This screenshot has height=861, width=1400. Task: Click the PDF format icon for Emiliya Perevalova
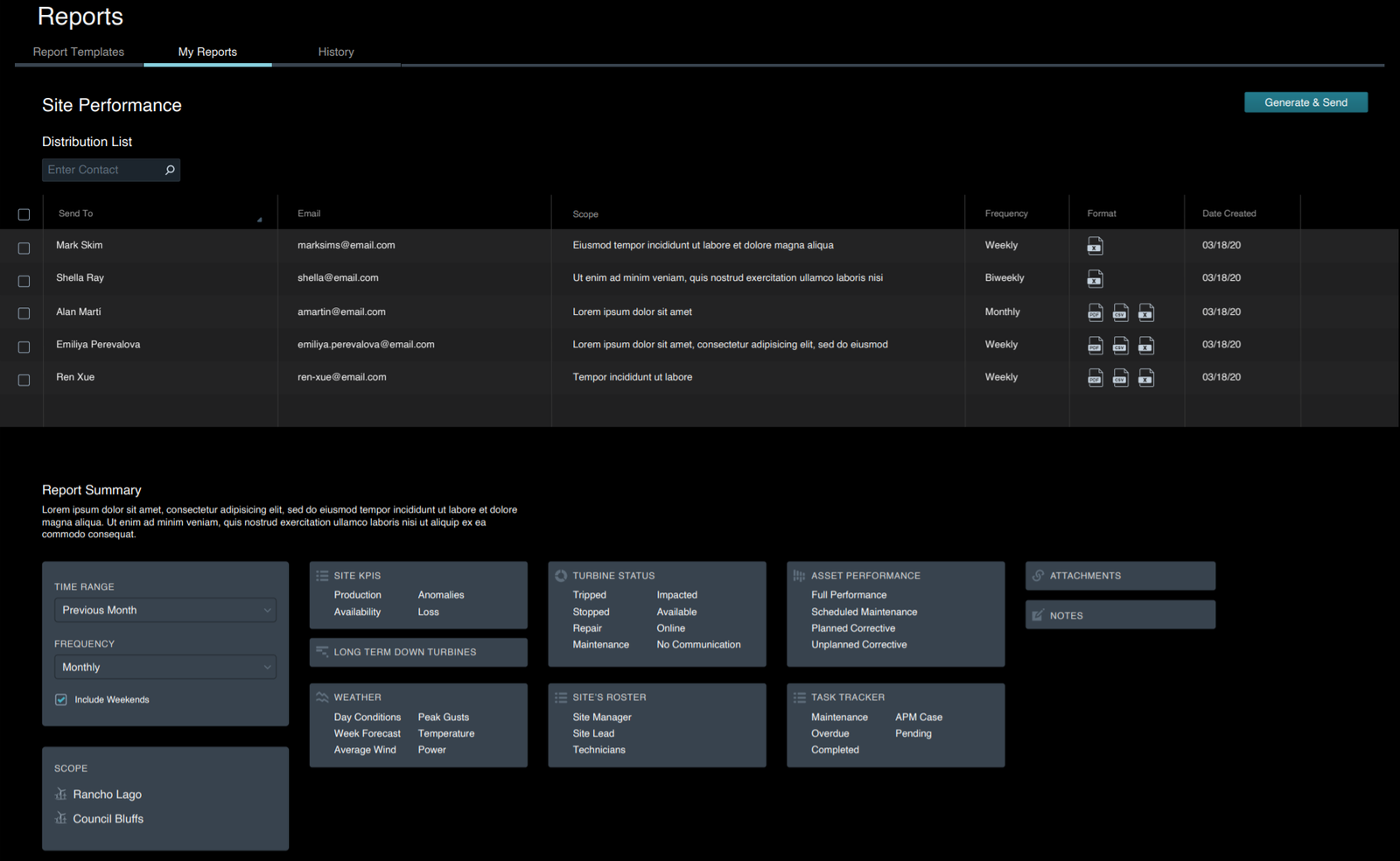1095,346
